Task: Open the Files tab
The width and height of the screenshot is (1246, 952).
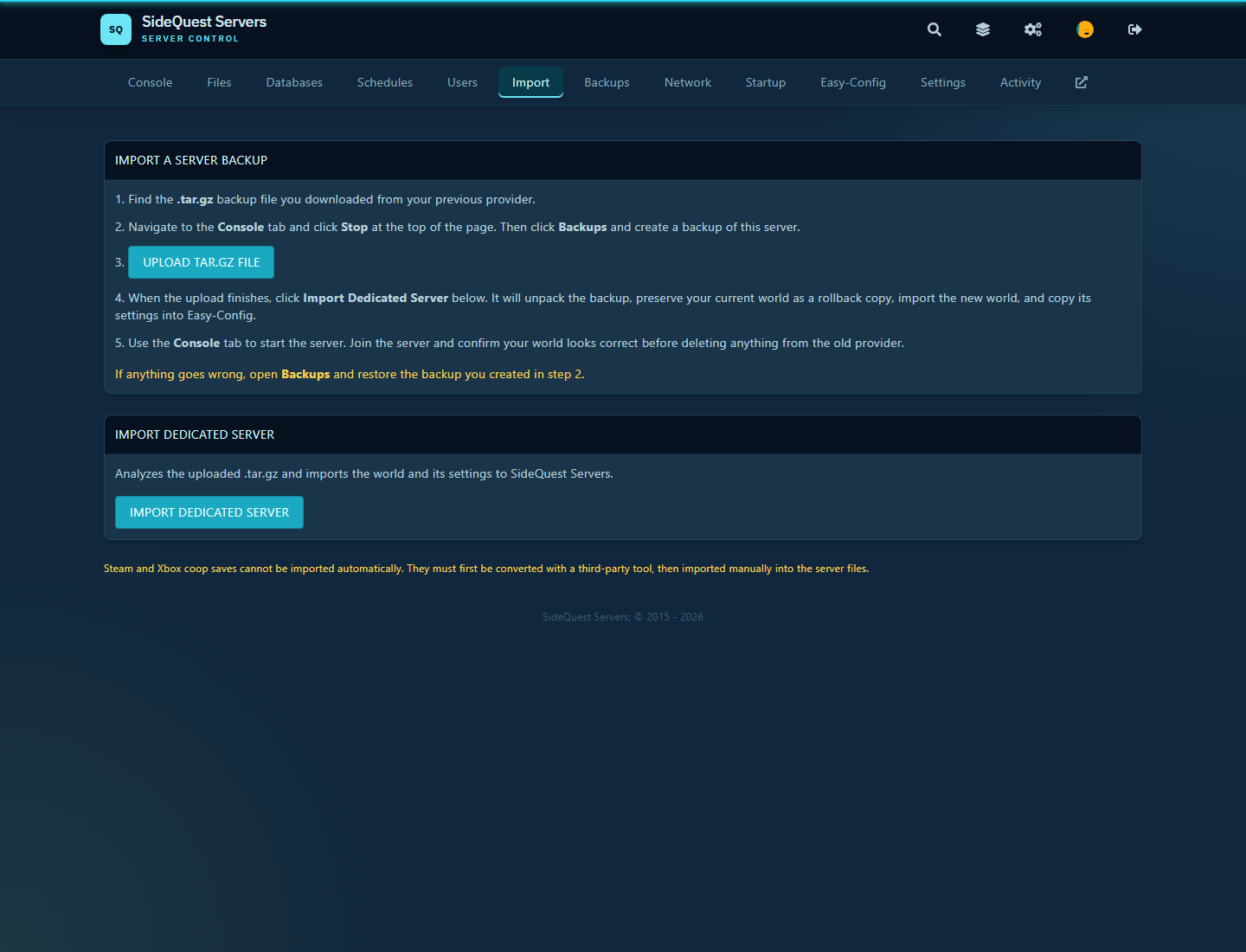Action: pos(219,82)
